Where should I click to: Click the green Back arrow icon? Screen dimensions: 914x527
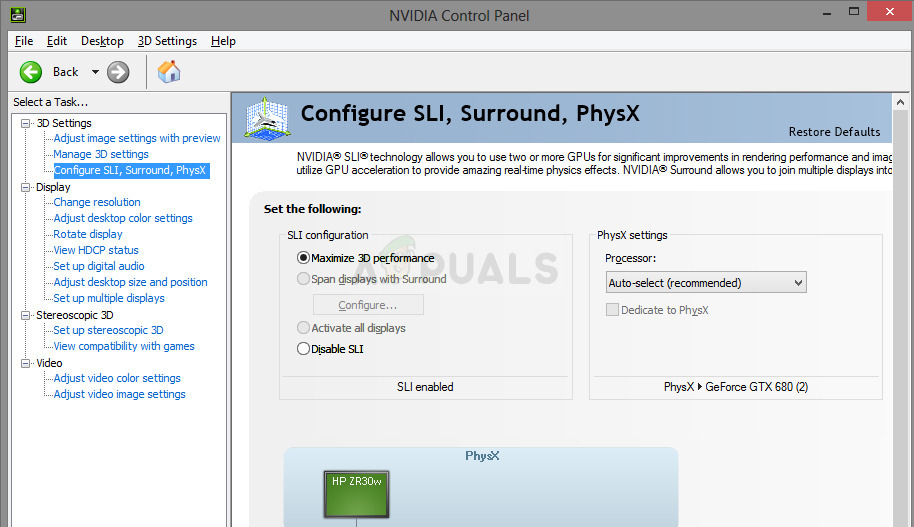pyautogui.click(x=31, y=72)
